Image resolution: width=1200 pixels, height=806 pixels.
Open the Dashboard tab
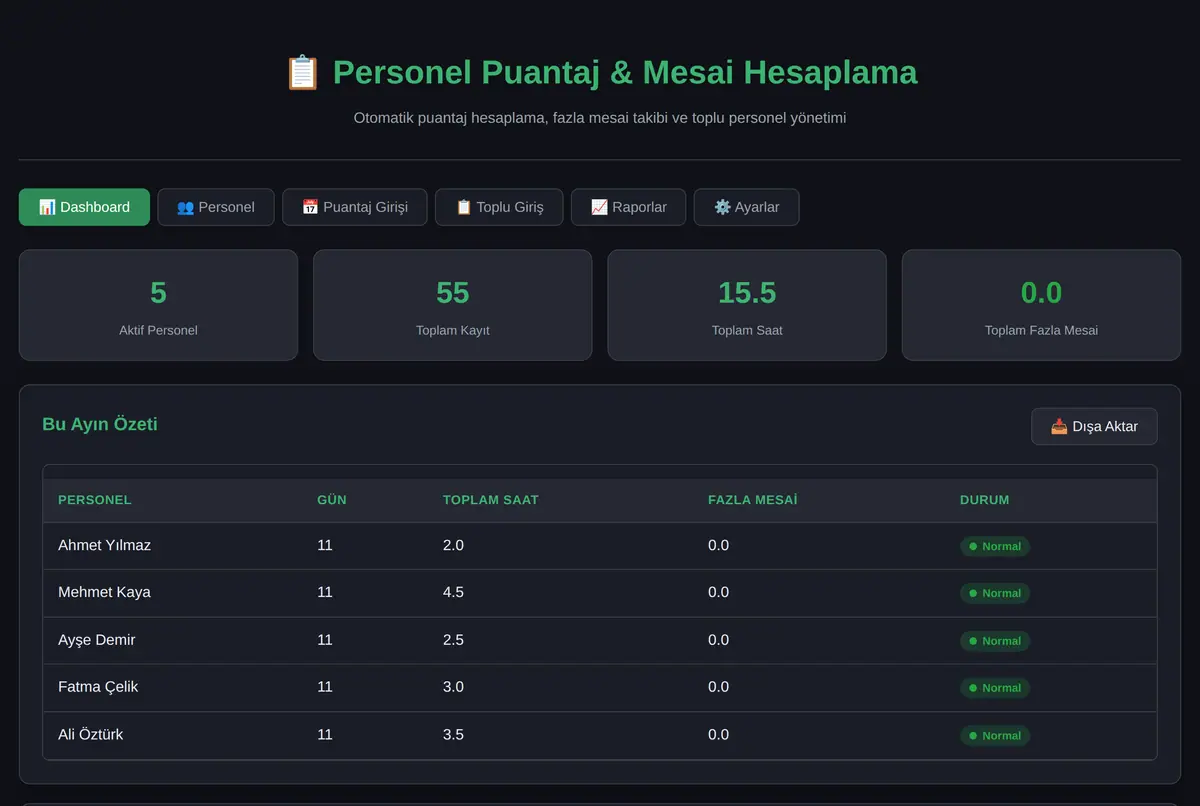[84, 207]
